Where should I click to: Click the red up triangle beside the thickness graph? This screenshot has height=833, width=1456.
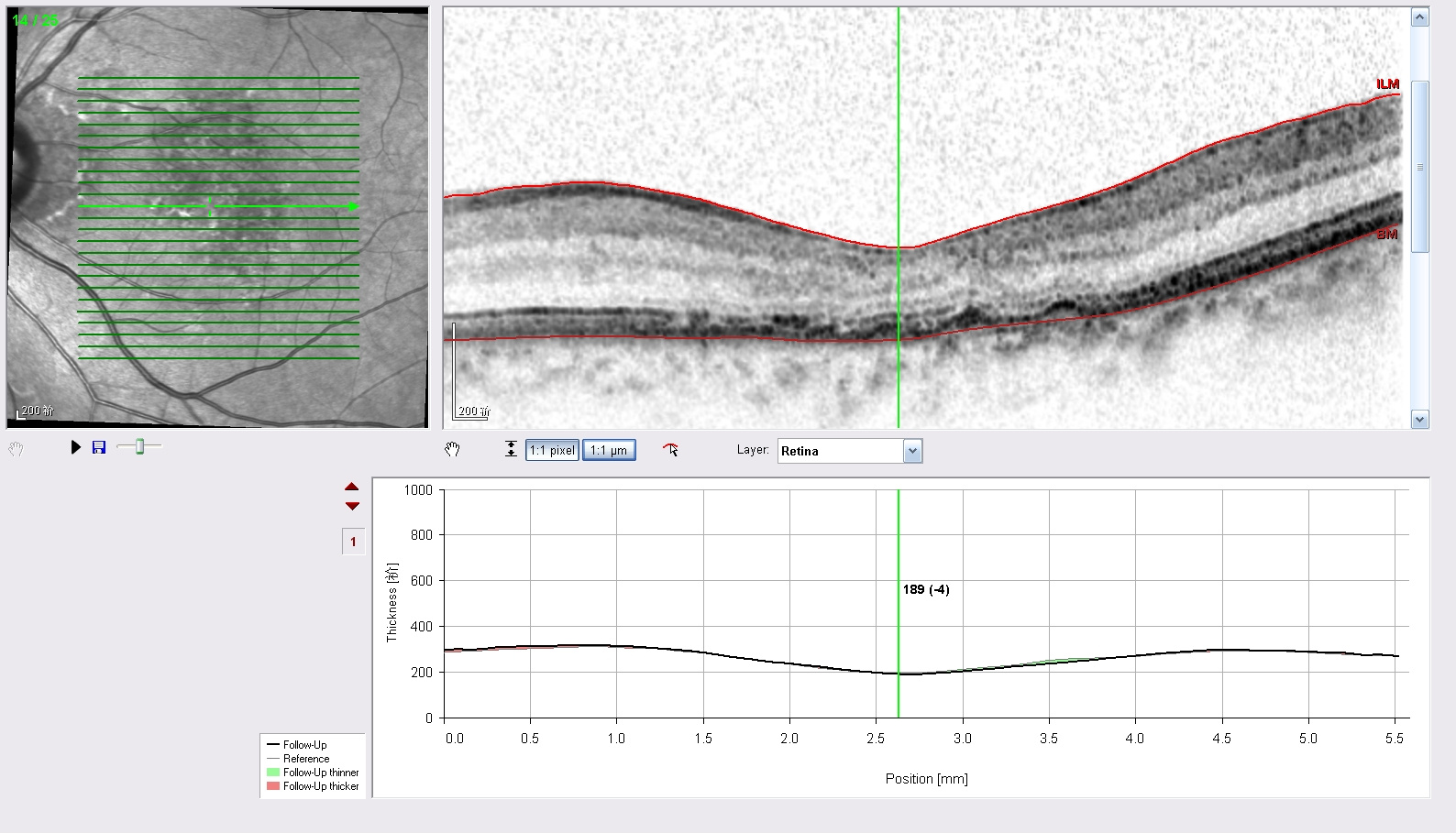[x=352, y=487]
